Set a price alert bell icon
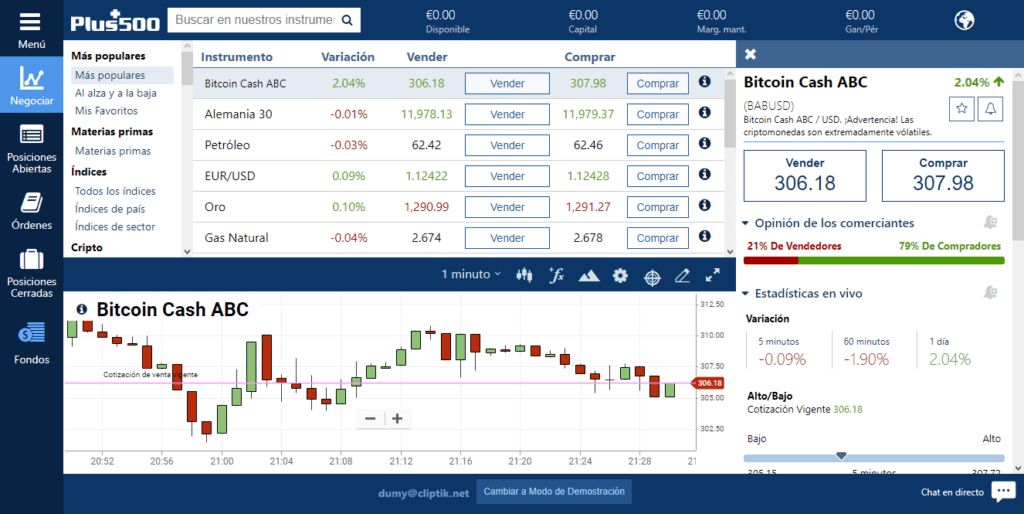Screen dimensions: 1024x514 coord(991,108)
